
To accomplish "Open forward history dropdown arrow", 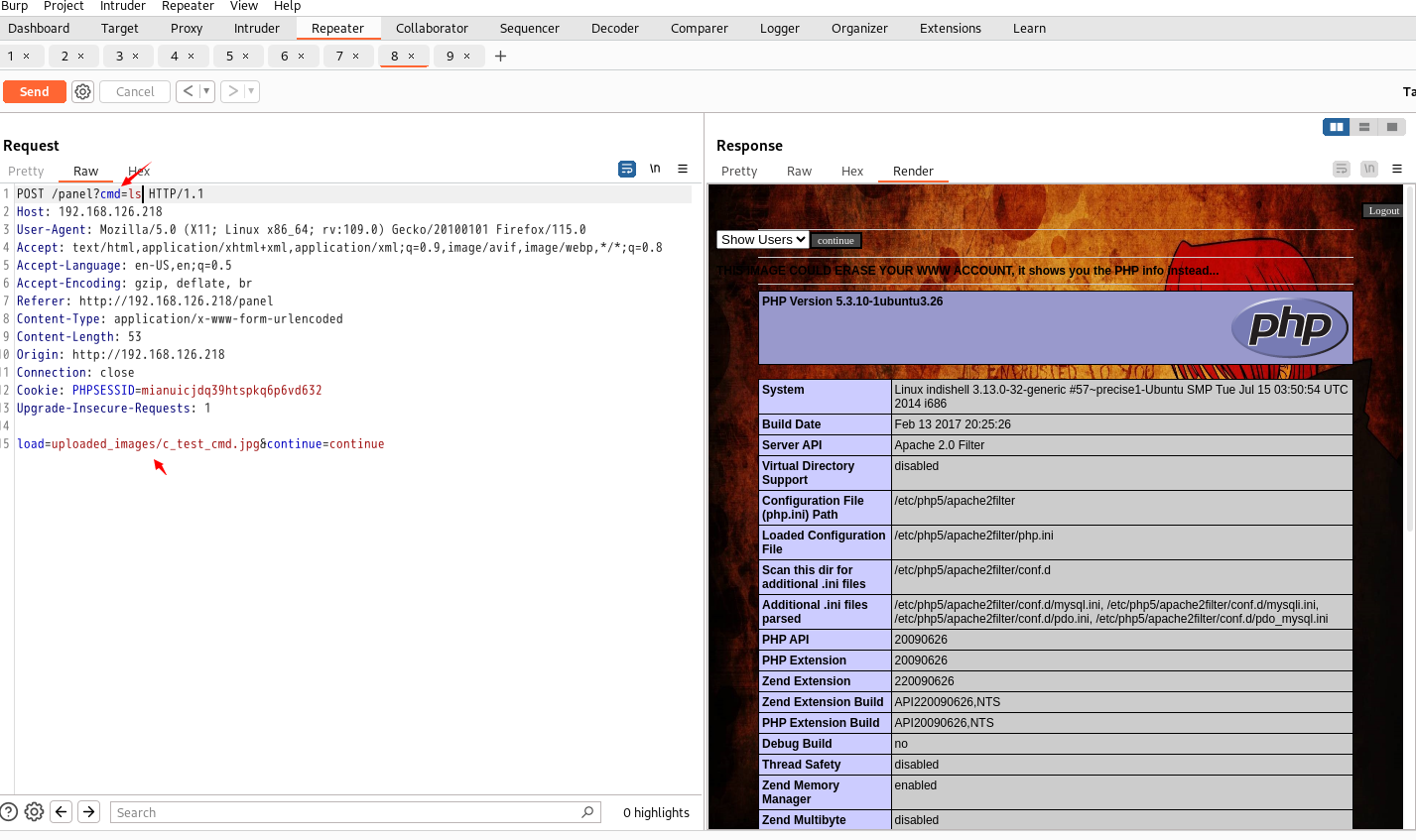I will click(251, 91).
